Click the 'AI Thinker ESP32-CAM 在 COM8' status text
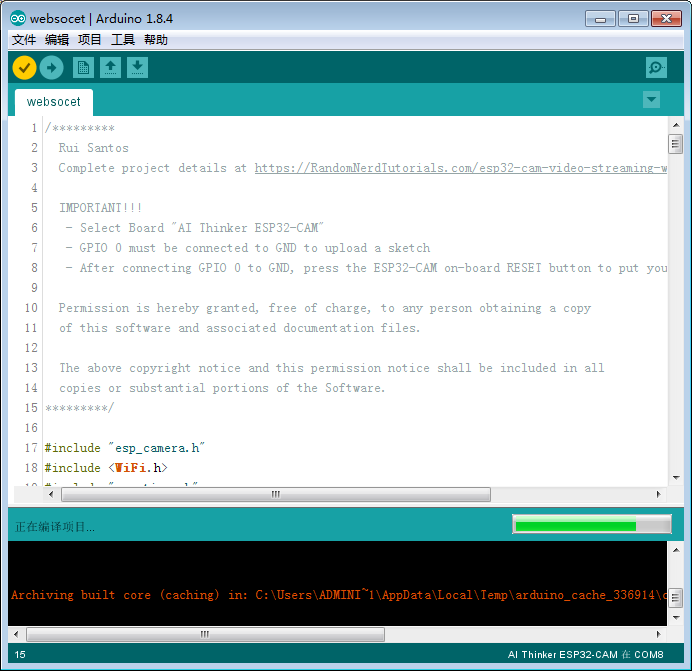This screenshot has height=671, width=692. click(586, 655)
